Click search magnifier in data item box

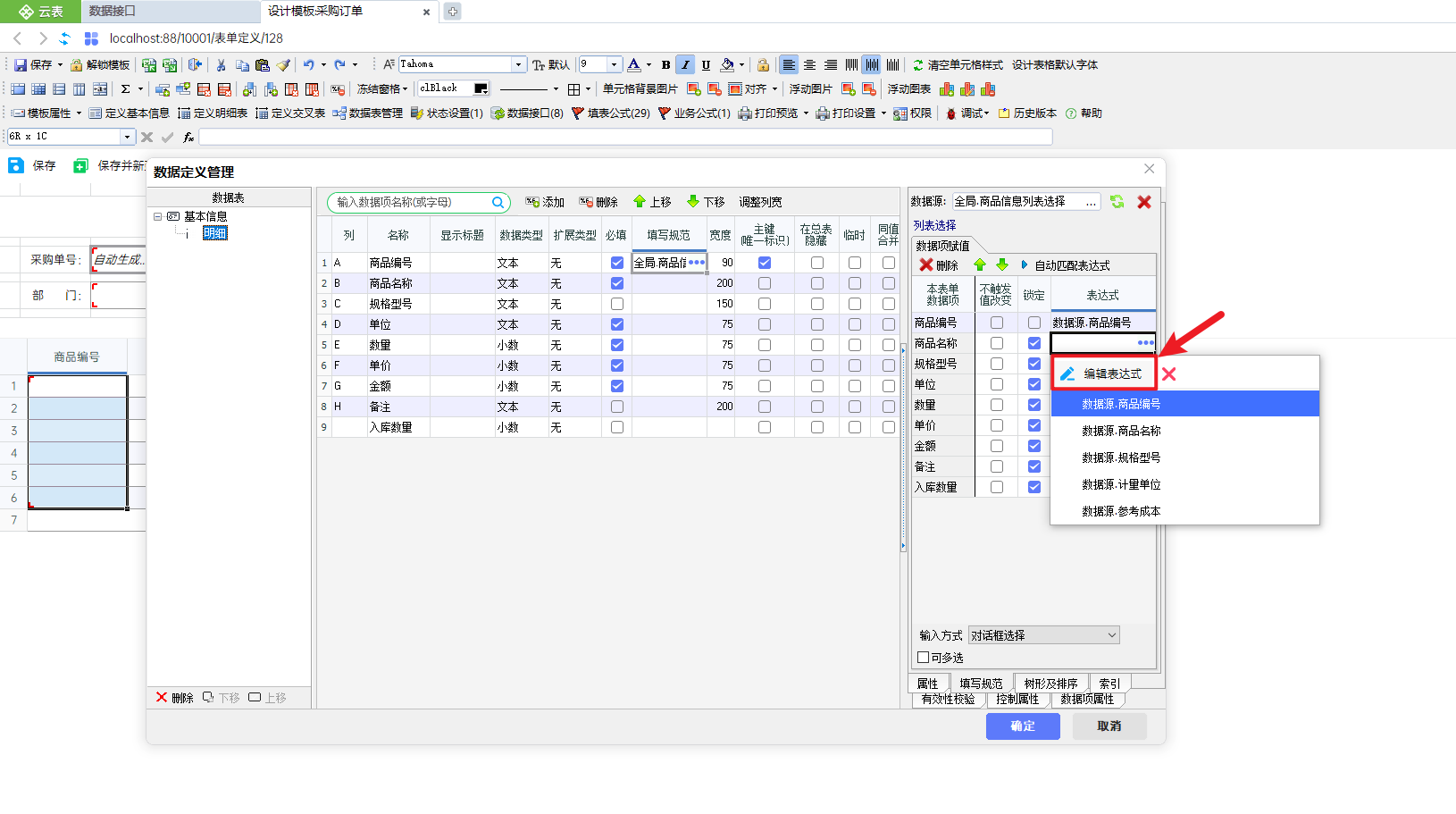(498, 203)
